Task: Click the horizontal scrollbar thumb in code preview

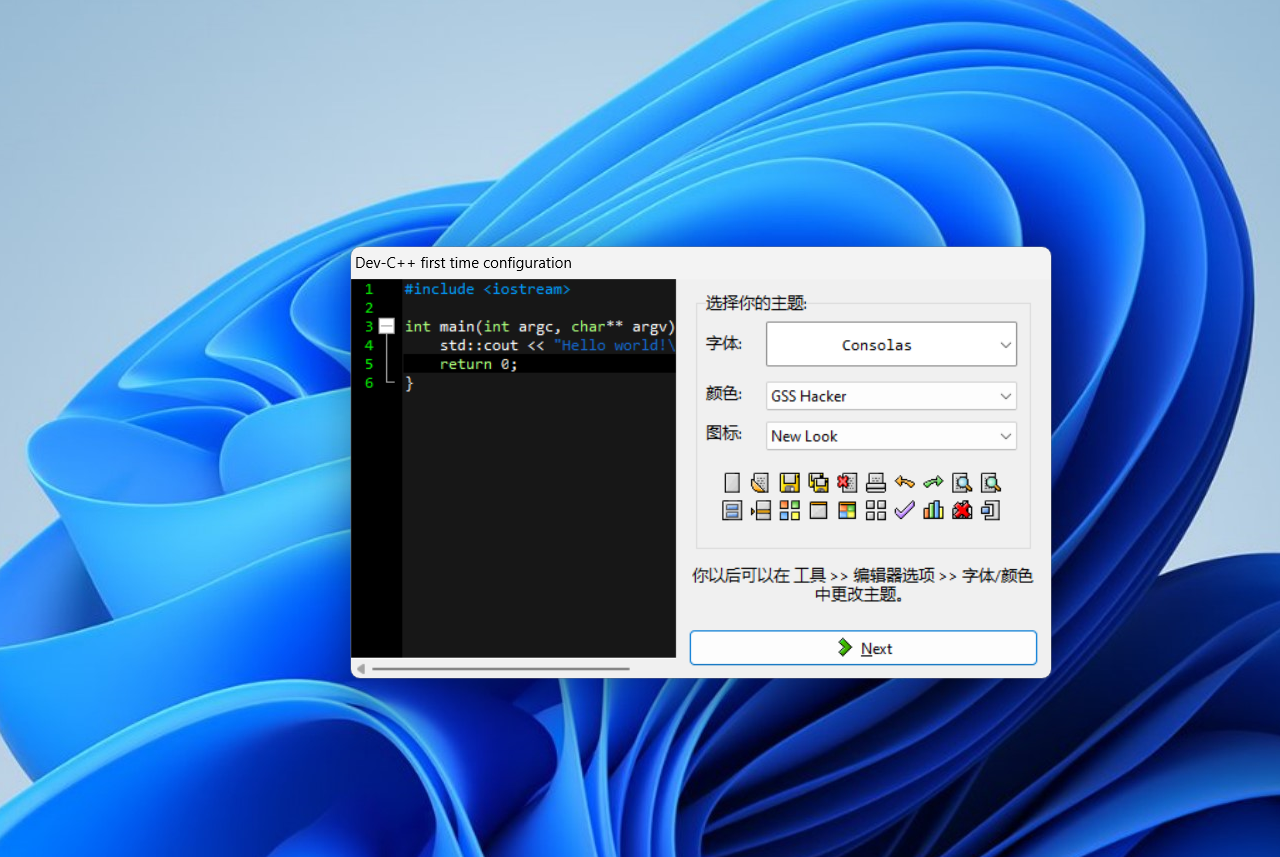Action: pos(500,668)
